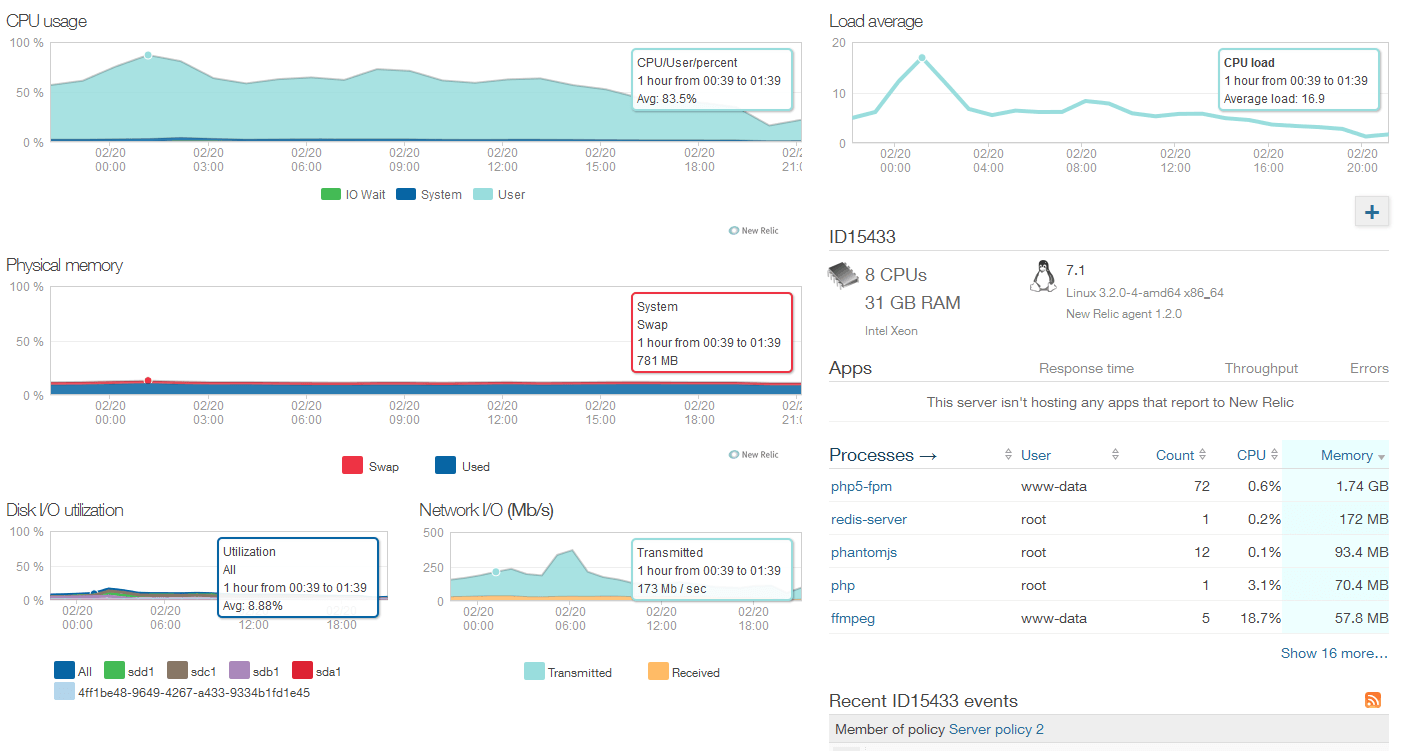Viewport: 1401px width, 751px height.
Task: Click the CPU usage chart title
Action: click(46, 21)
